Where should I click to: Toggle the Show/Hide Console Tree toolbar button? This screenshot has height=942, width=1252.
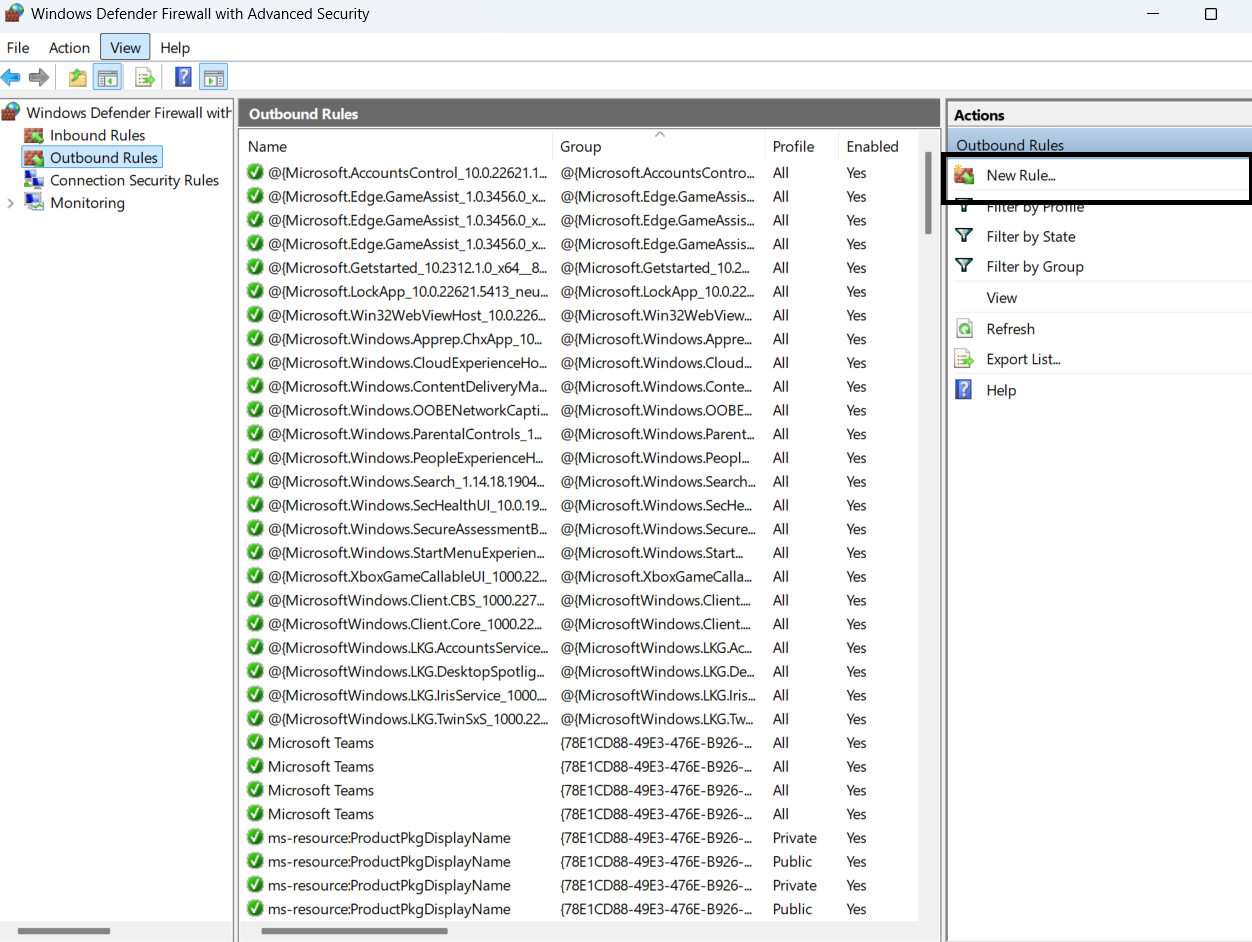point(107,77)
